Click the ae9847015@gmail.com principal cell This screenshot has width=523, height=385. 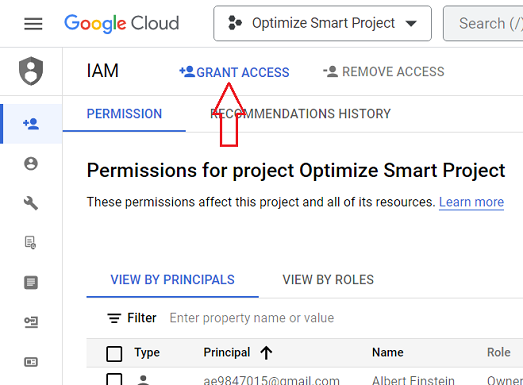tap(272, 380)
